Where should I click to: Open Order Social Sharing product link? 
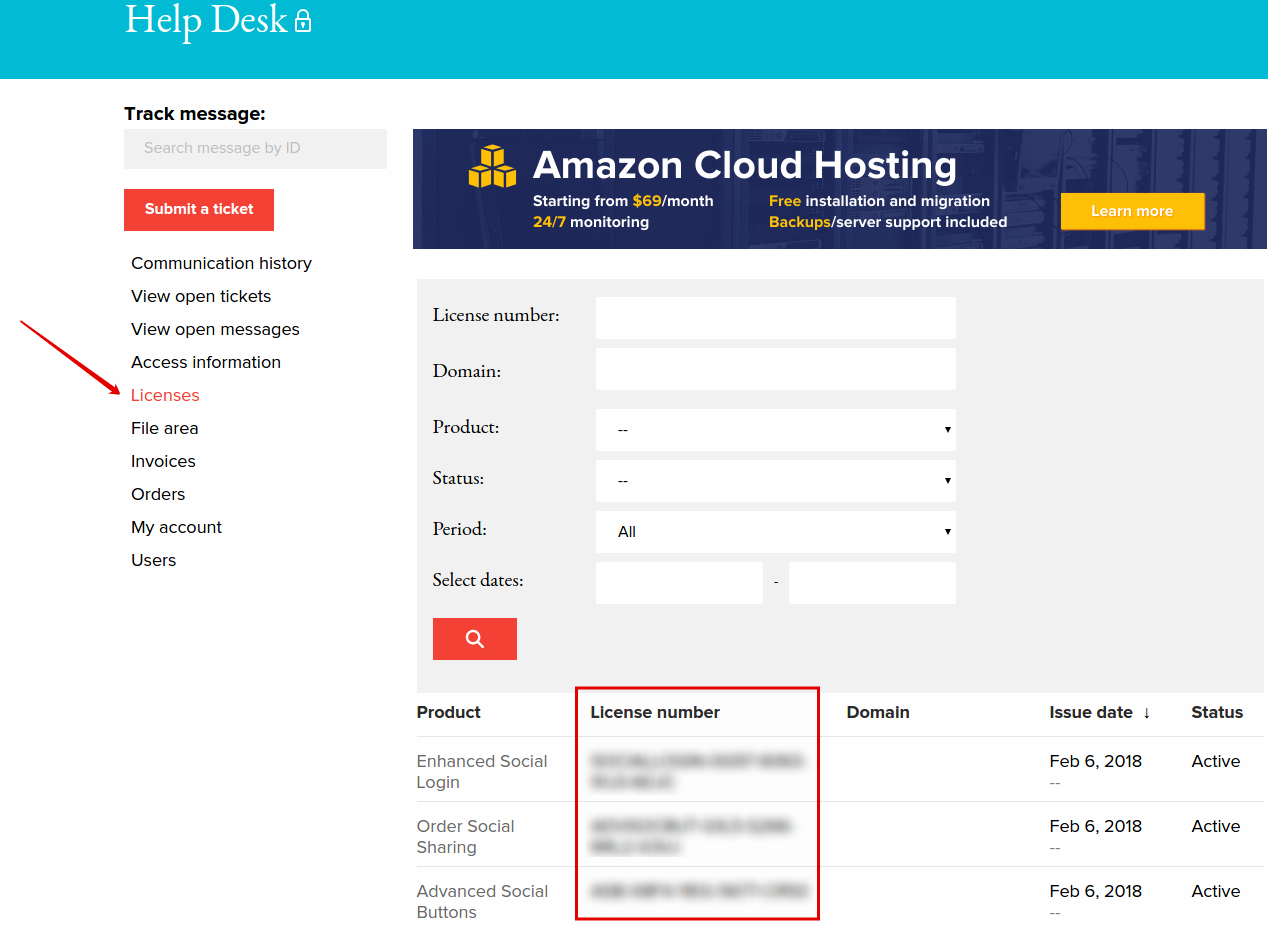(x=465, y=836)
